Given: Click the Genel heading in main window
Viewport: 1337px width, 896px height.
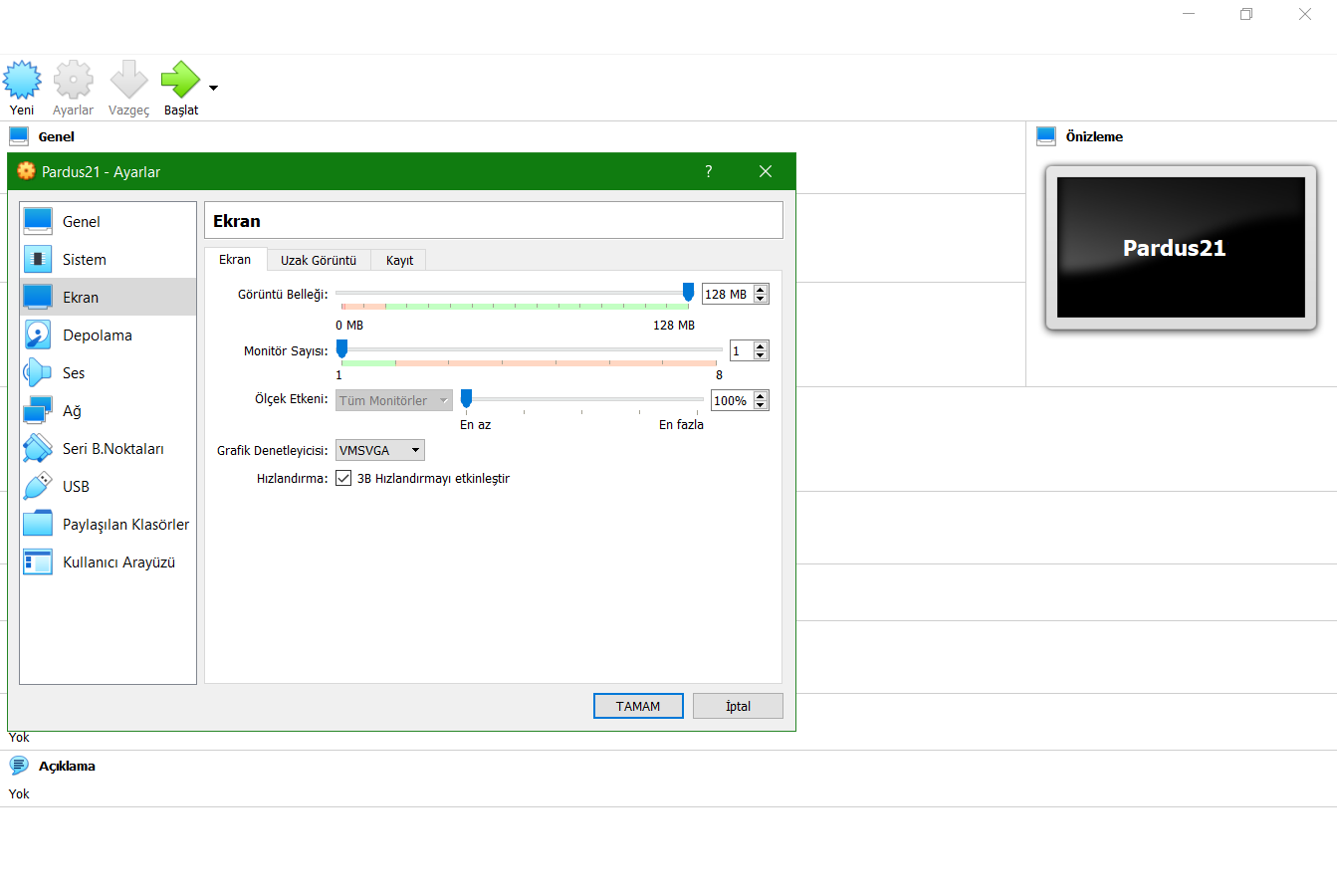Looking at the screenshot, I should 57,136.
